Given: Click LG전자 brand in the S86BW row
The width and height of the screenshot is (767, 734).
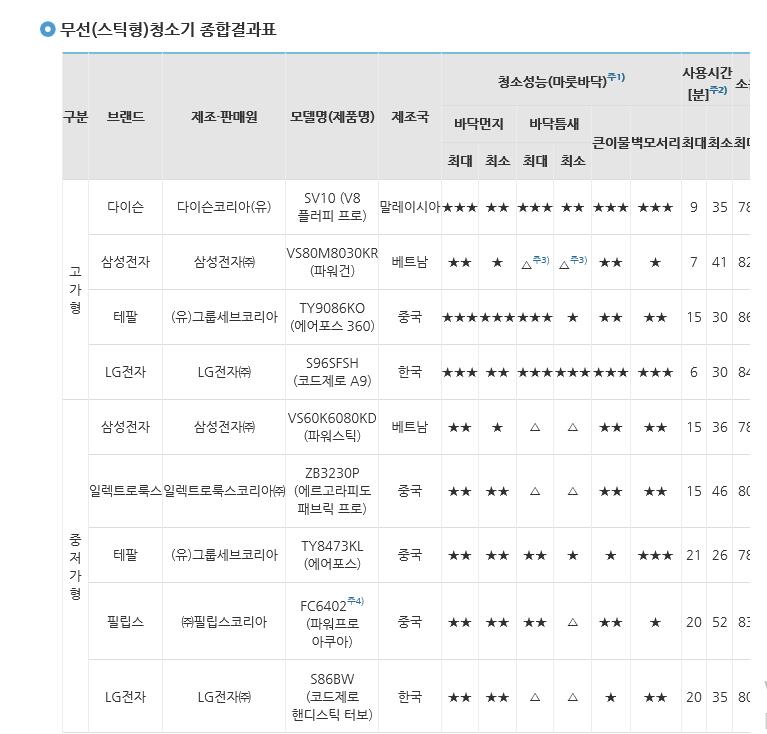Looking at the screenshot, I should coord(126,697).
